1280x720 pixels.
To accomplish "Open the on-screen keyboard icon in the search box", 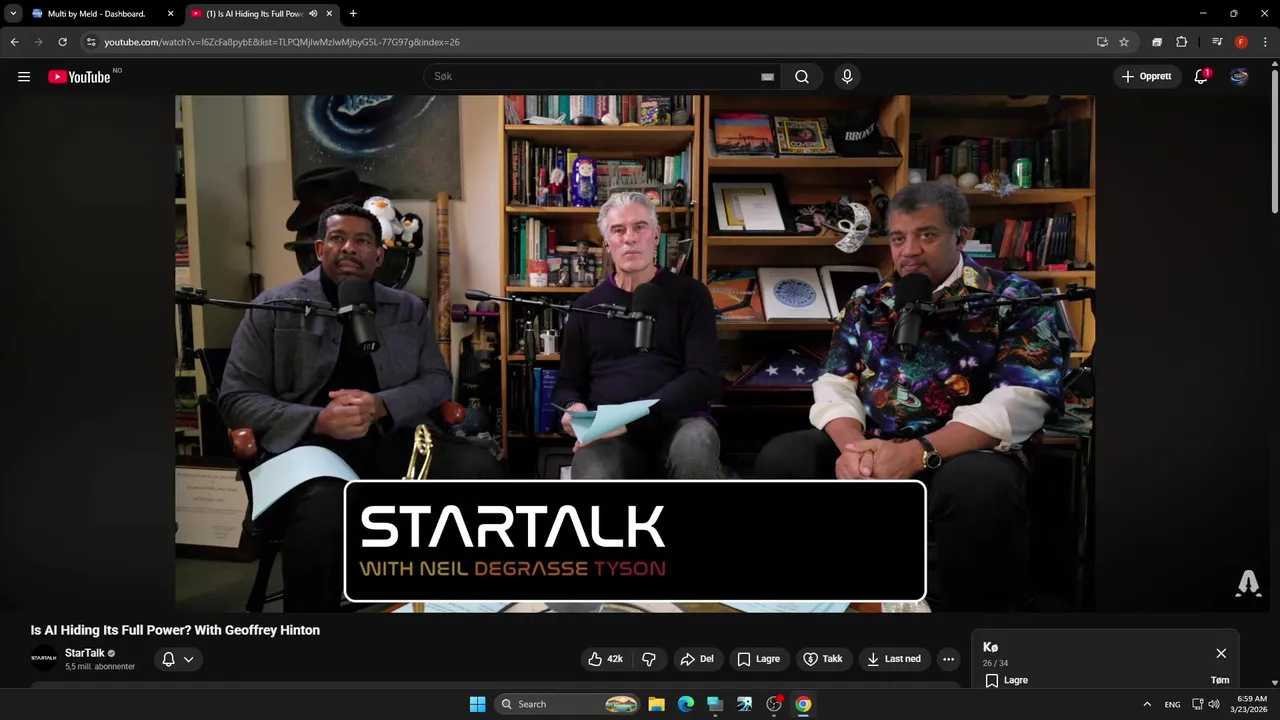I will 767,77.
